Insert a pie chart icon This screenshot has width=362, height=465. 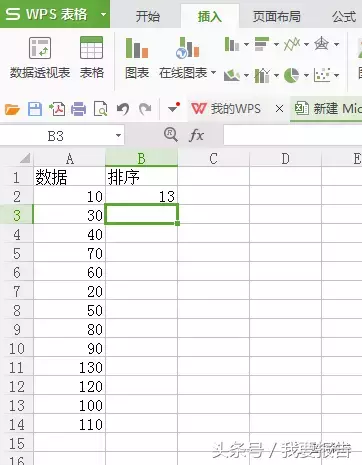point(291,75)
